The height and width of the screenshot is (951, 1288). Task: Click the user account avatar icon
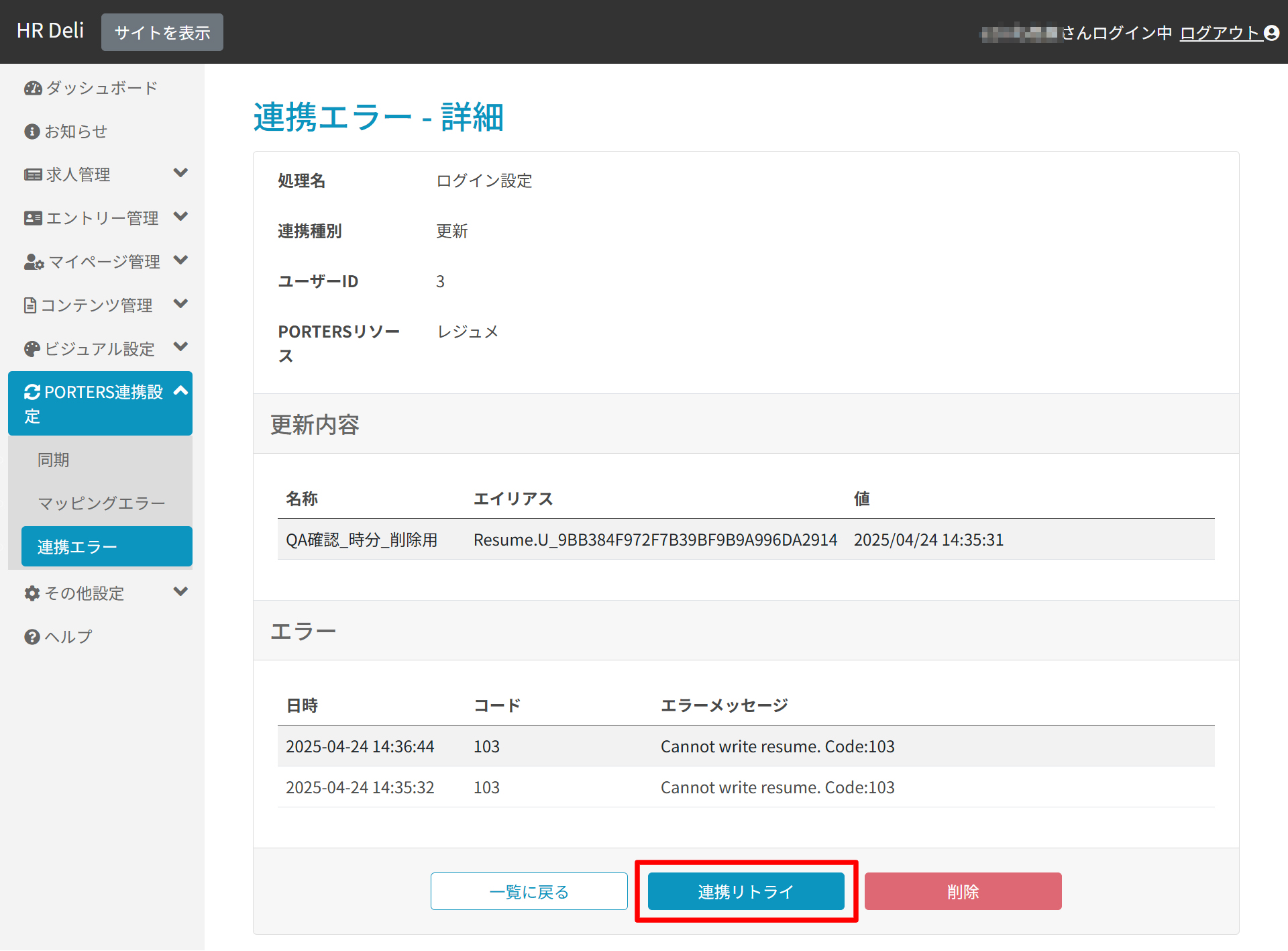click(x=1271, y=33)
